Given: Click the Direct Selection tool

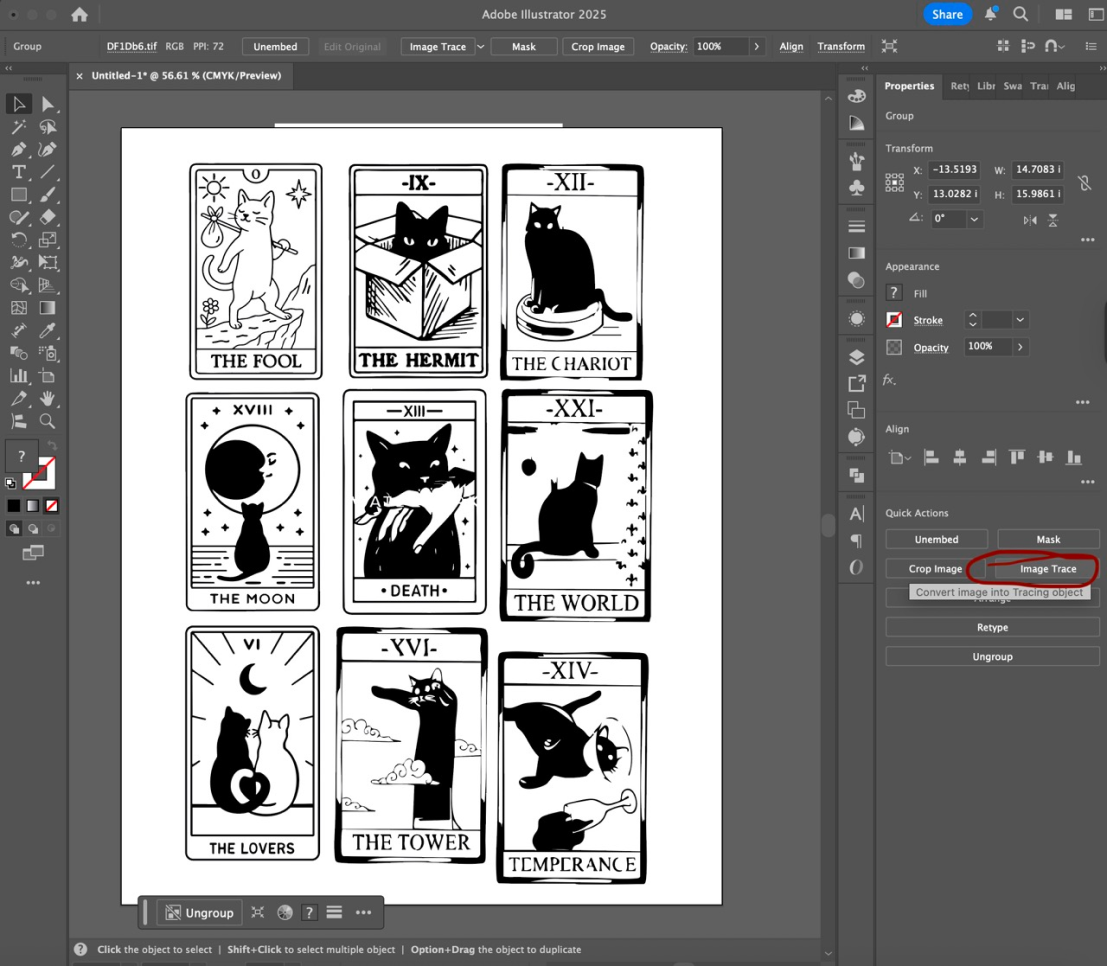Looking at the screenshot, I should click(x=47, y=104).
